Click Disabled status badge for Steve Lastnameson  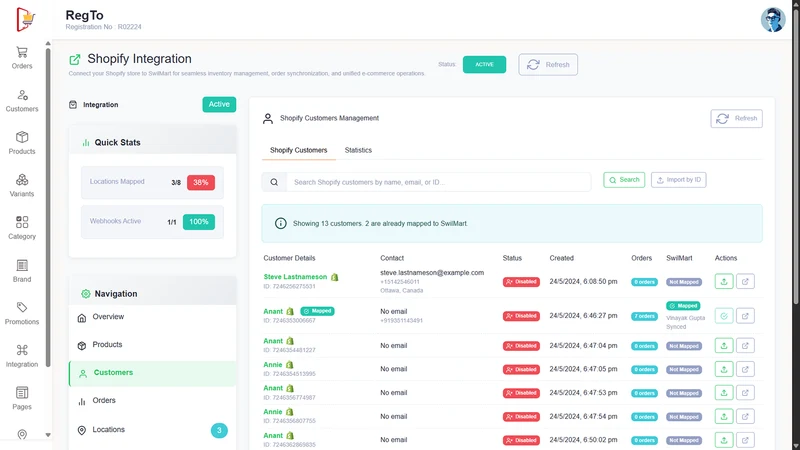click(521, 282)
